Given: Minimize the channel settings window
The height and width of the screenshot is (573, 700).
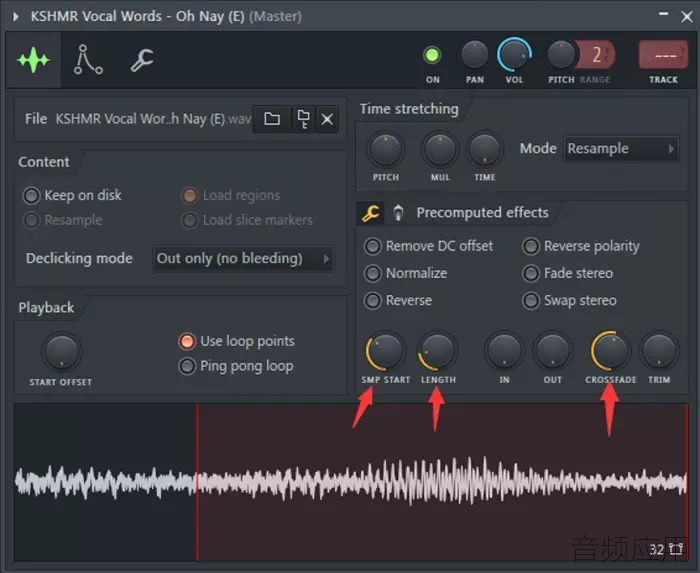Looking at the screenshot, I should [663, 15].
